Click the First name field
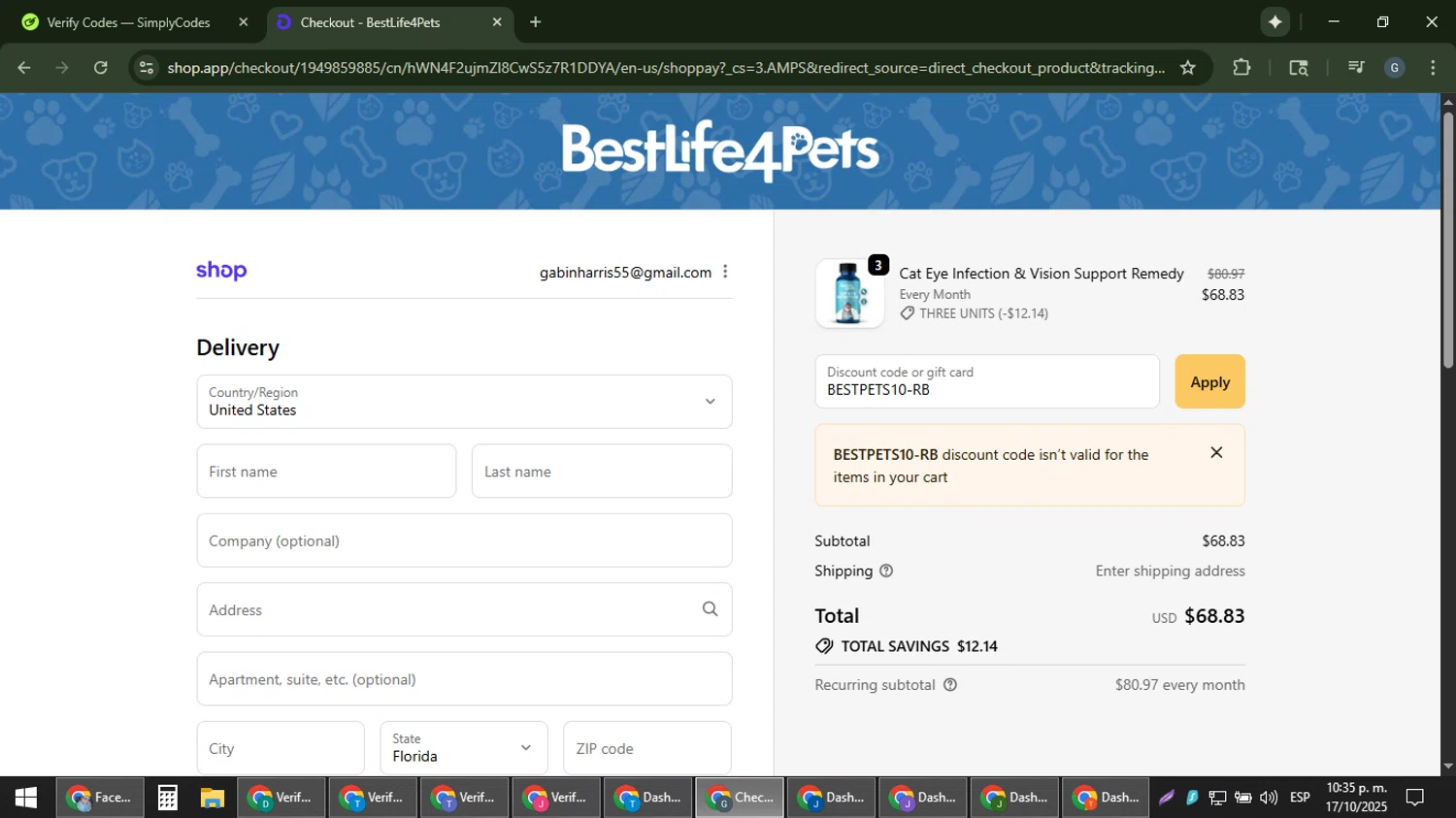The height and width of the screenshot is (818, 1456). (326, 472)
